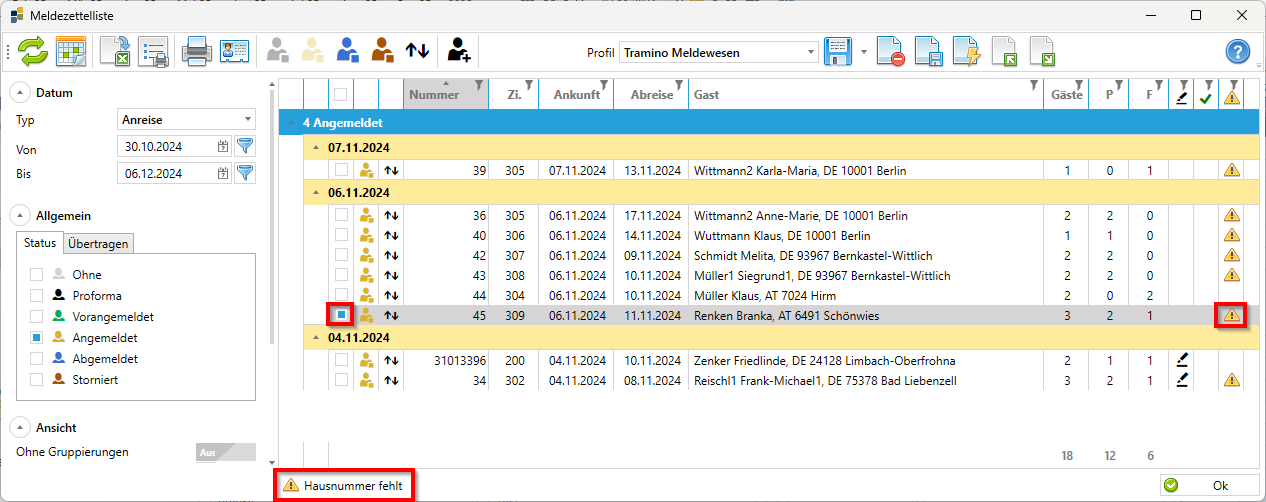This screenshot has width=1266, height=502.
Task: Check the row for Wuttmann Klaus
Action: pos(341,235)
